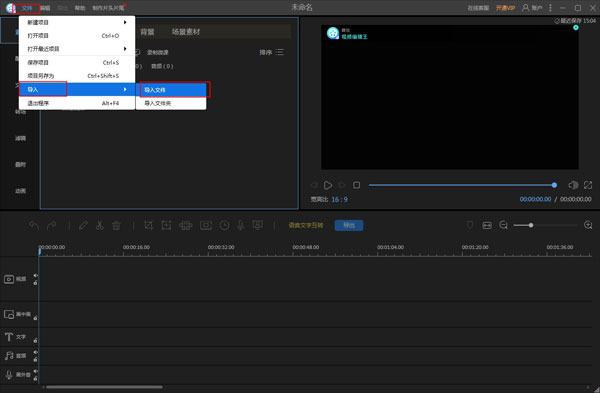Image resolution: width=600 pixels, height=393 pixels.
Task: Open the 文件 menu in menu bar
Action: point(27,8)
